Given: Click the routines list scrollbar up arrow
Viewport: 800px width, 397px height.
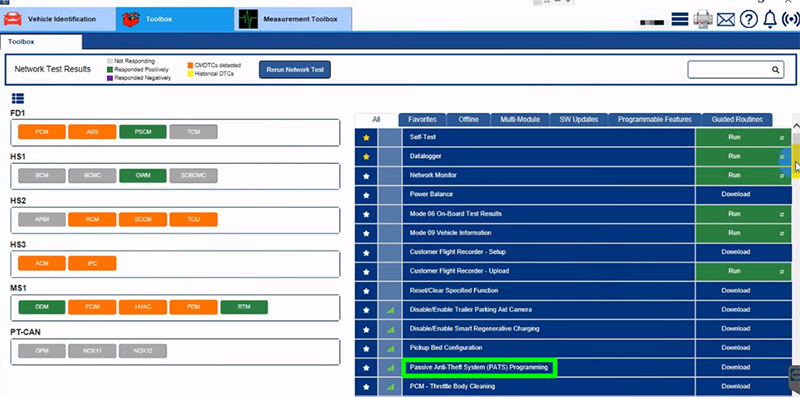Looking at the screenshot, I should pyautogui.click(x=796, y=125).
